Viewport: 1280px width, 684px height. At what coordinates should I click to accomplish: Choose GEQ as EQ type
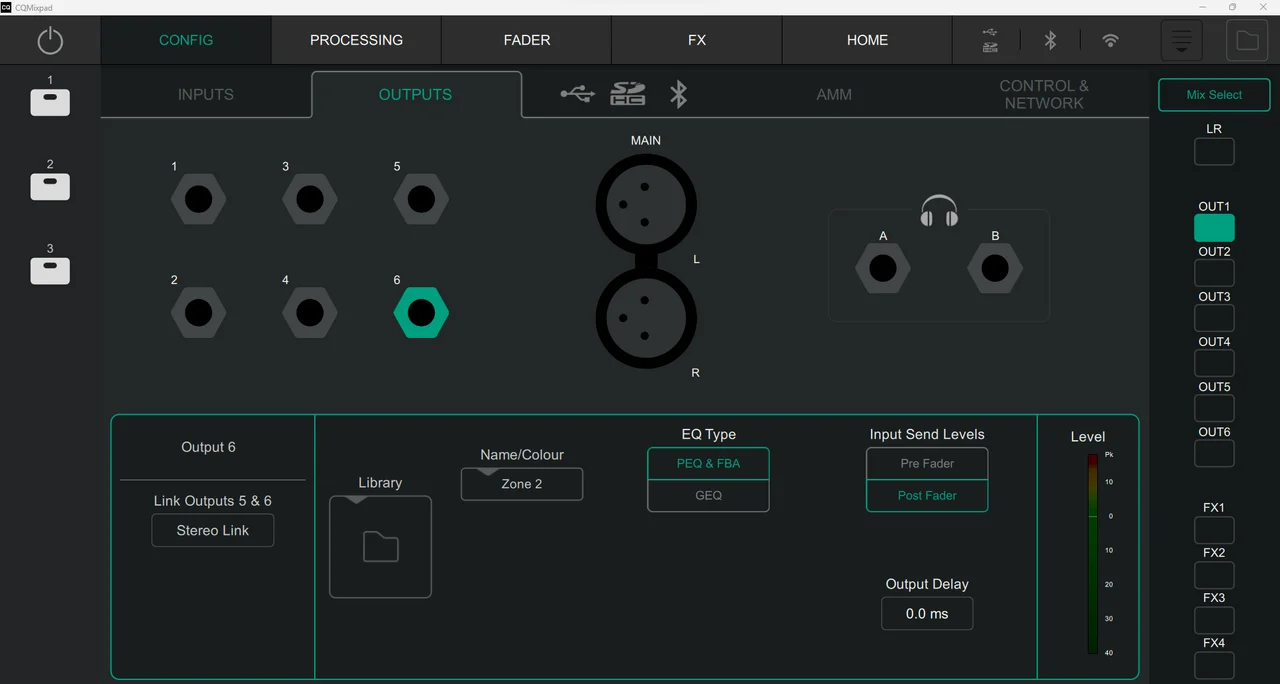(x=708, y=496)
